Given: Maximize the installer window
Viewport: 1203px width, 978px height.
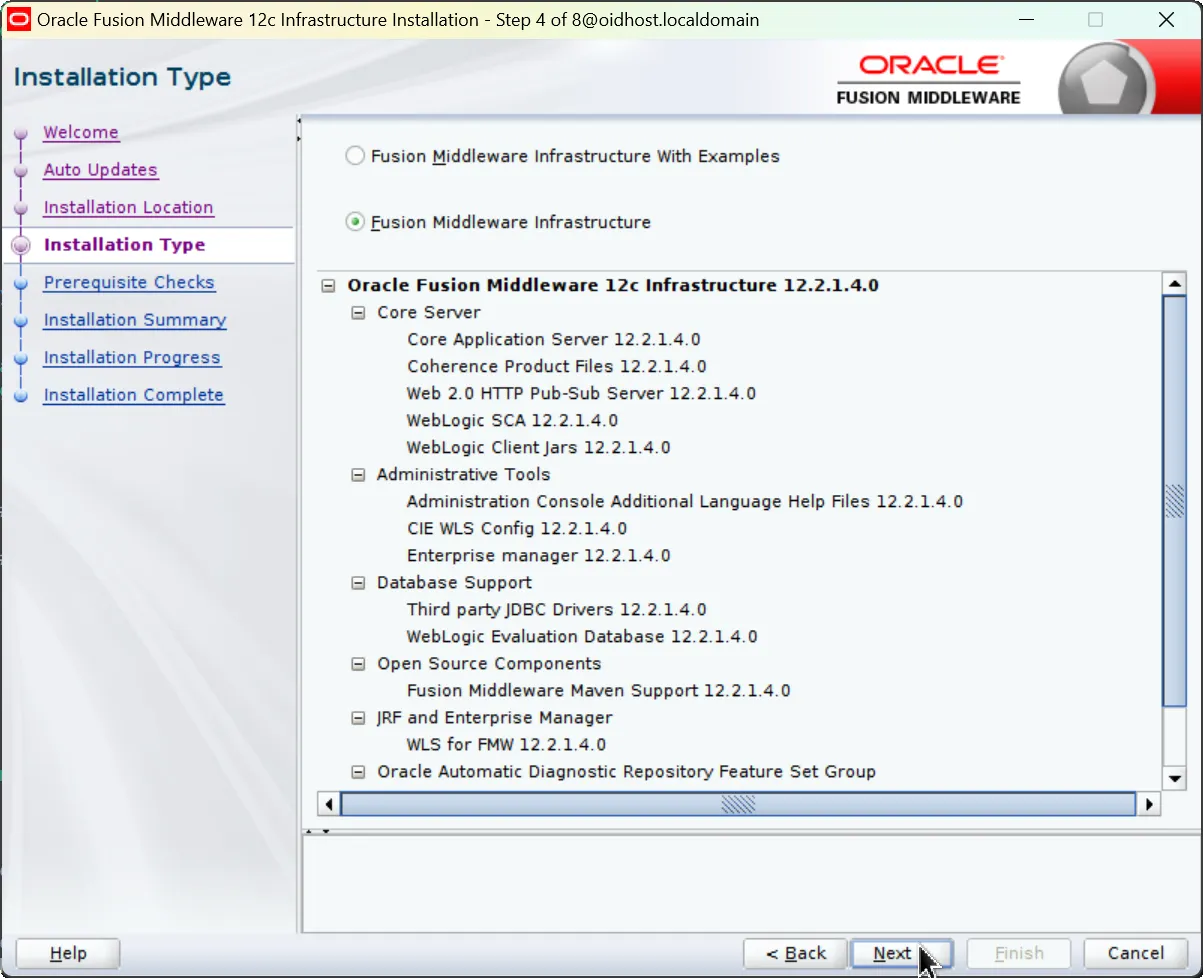Looking at the screenshot, I should point(1095,20).
